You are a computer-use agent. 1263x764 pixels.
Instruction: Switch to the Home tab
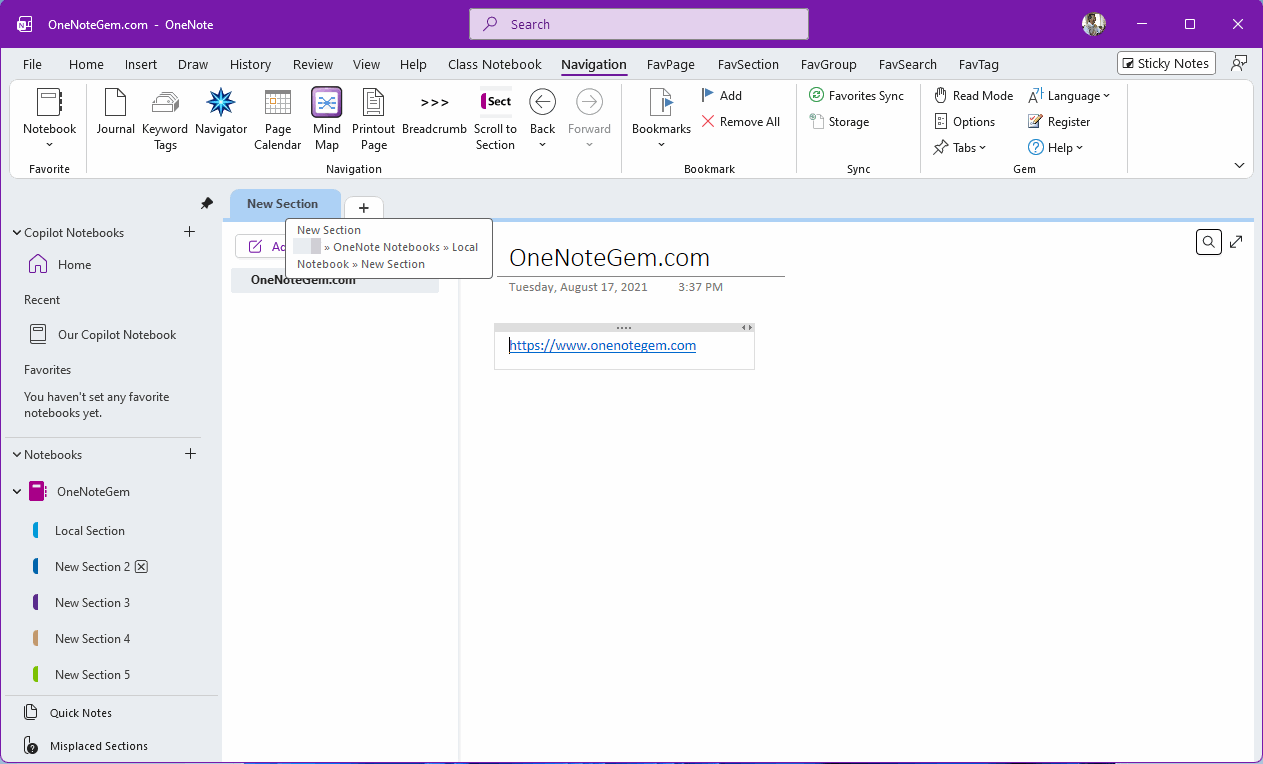click(86, 64)
